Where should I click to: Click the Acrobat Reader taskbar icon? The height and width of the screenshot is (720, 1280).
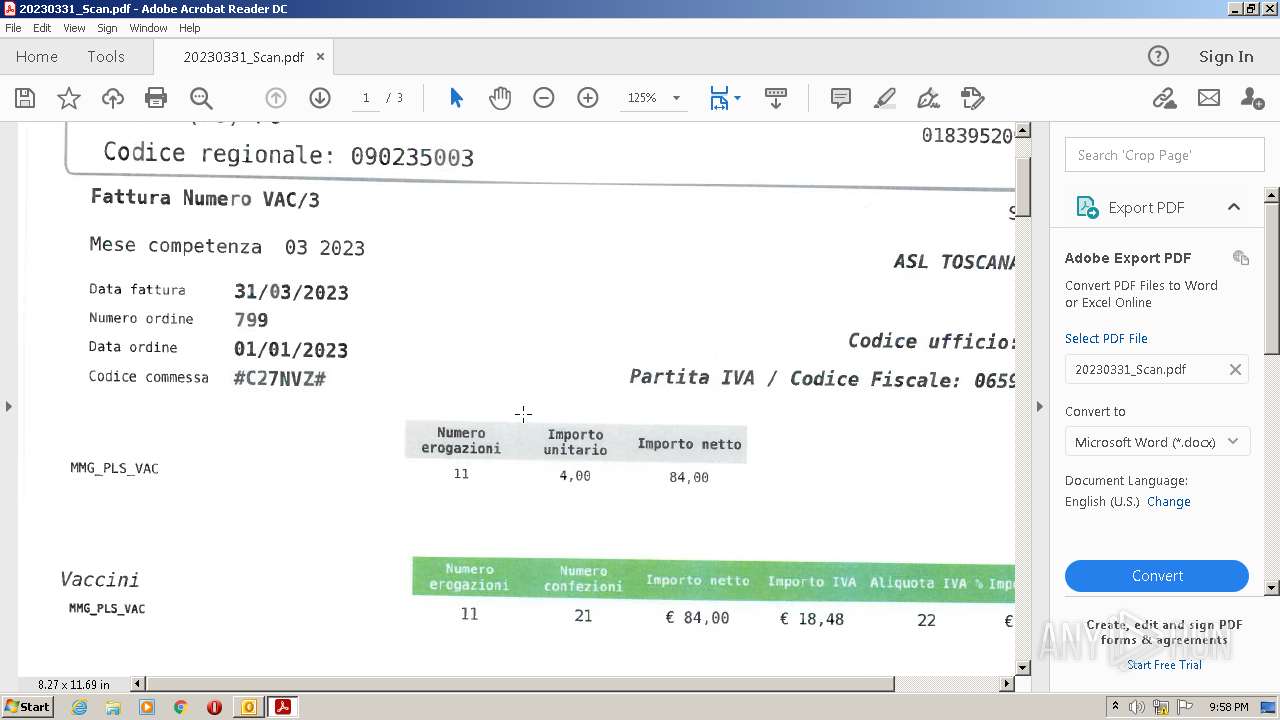(283, 707)
